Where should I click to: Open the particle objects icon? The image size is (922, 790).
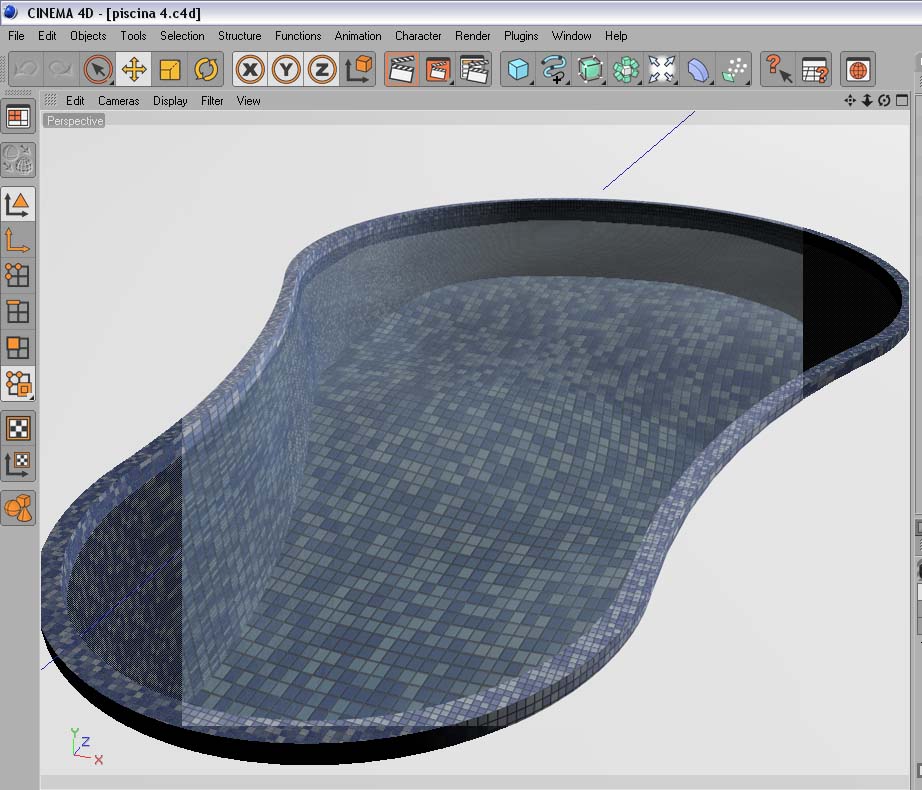(734, 70)
